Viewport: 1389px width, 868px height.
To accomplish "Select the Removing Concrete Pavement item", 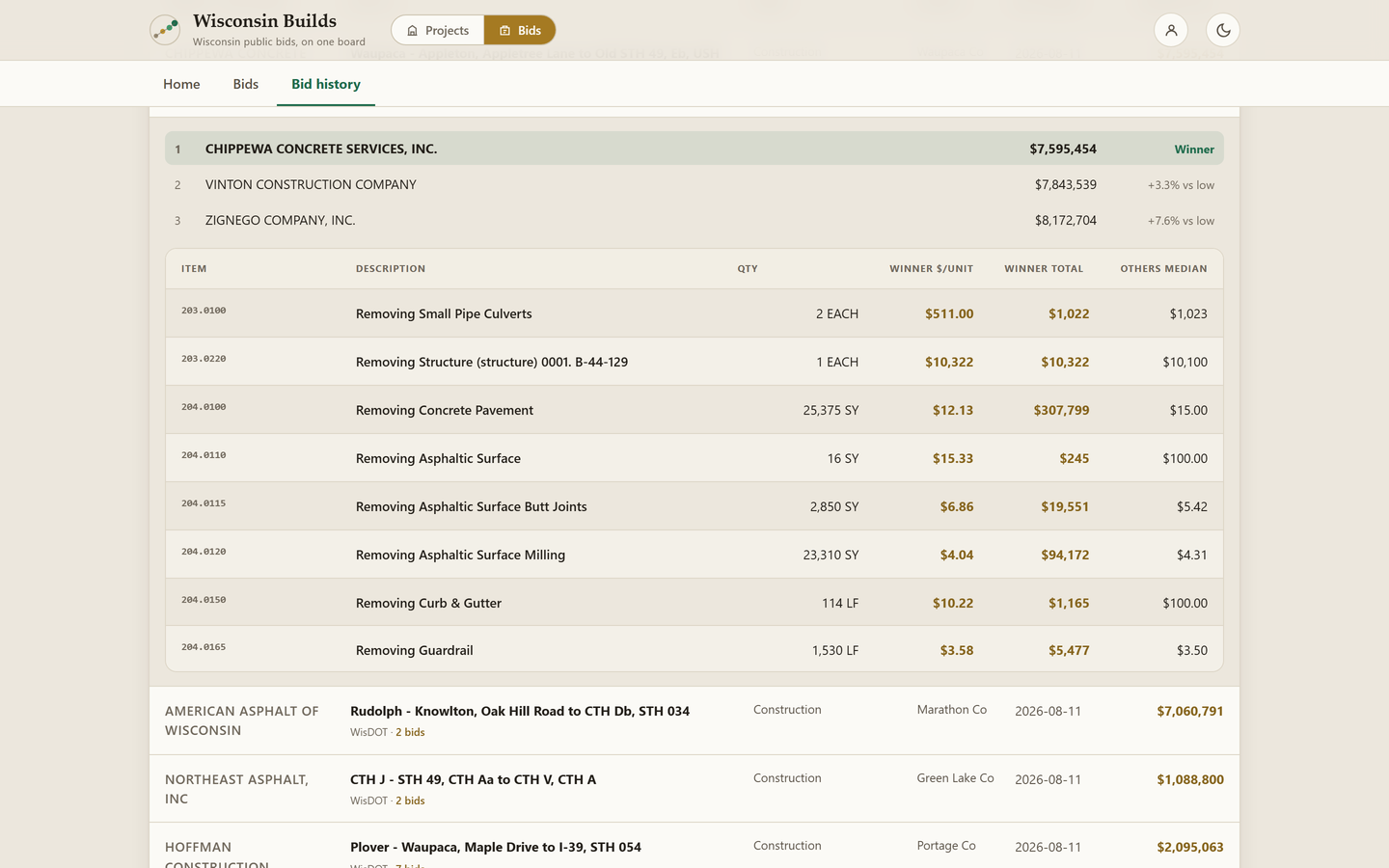I will [694, 410].
